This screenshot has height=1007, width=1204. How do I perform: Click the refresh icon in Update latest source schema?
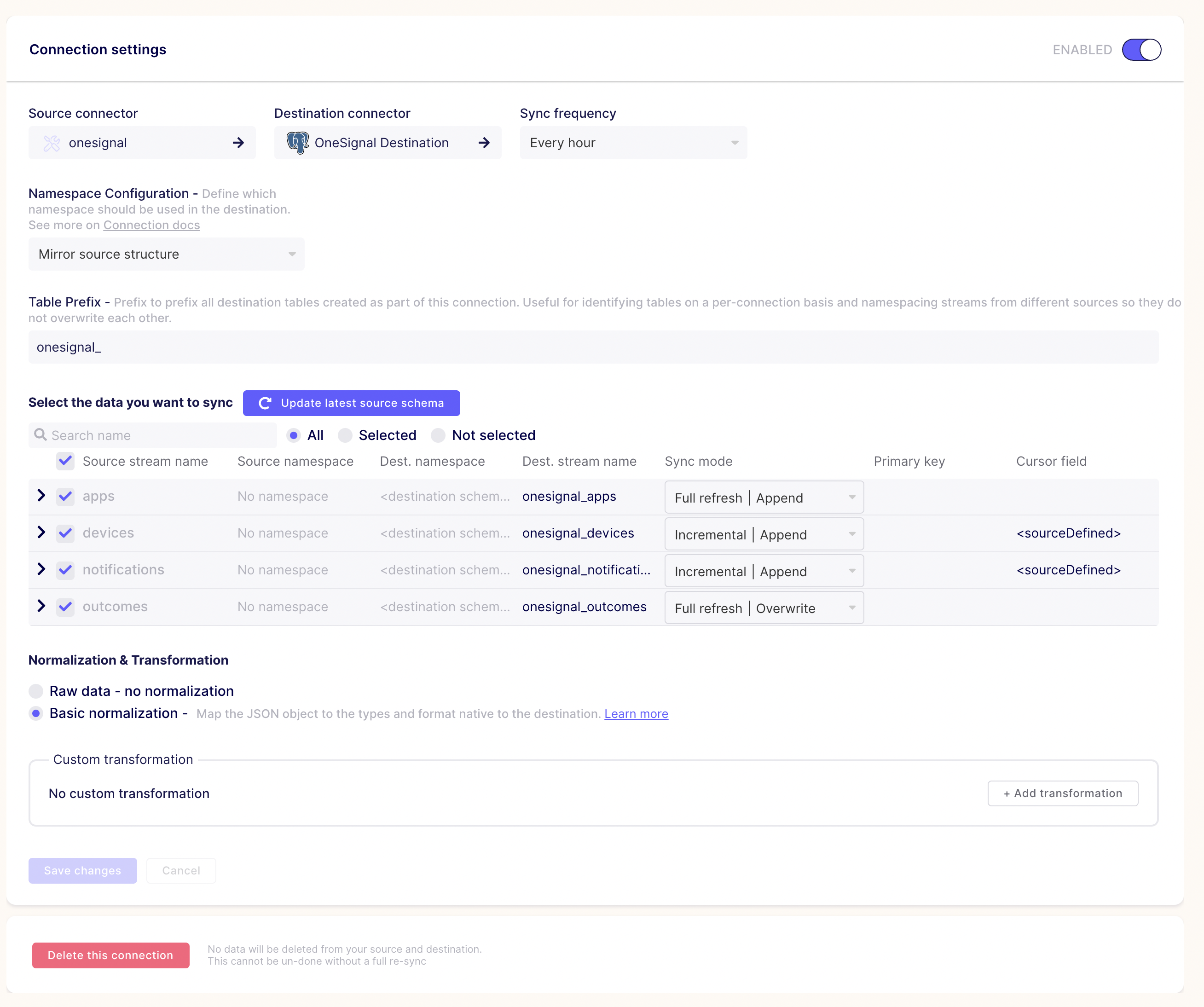click(264, 403)
